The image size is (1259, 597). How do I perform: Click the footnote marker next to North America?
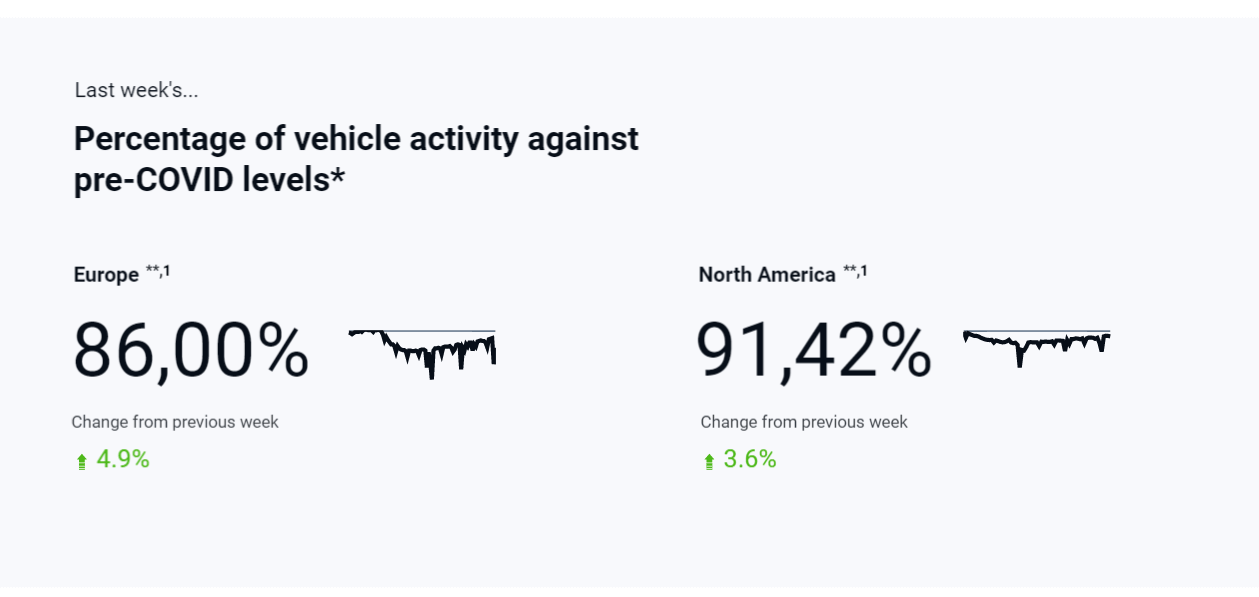click(855, 271)
